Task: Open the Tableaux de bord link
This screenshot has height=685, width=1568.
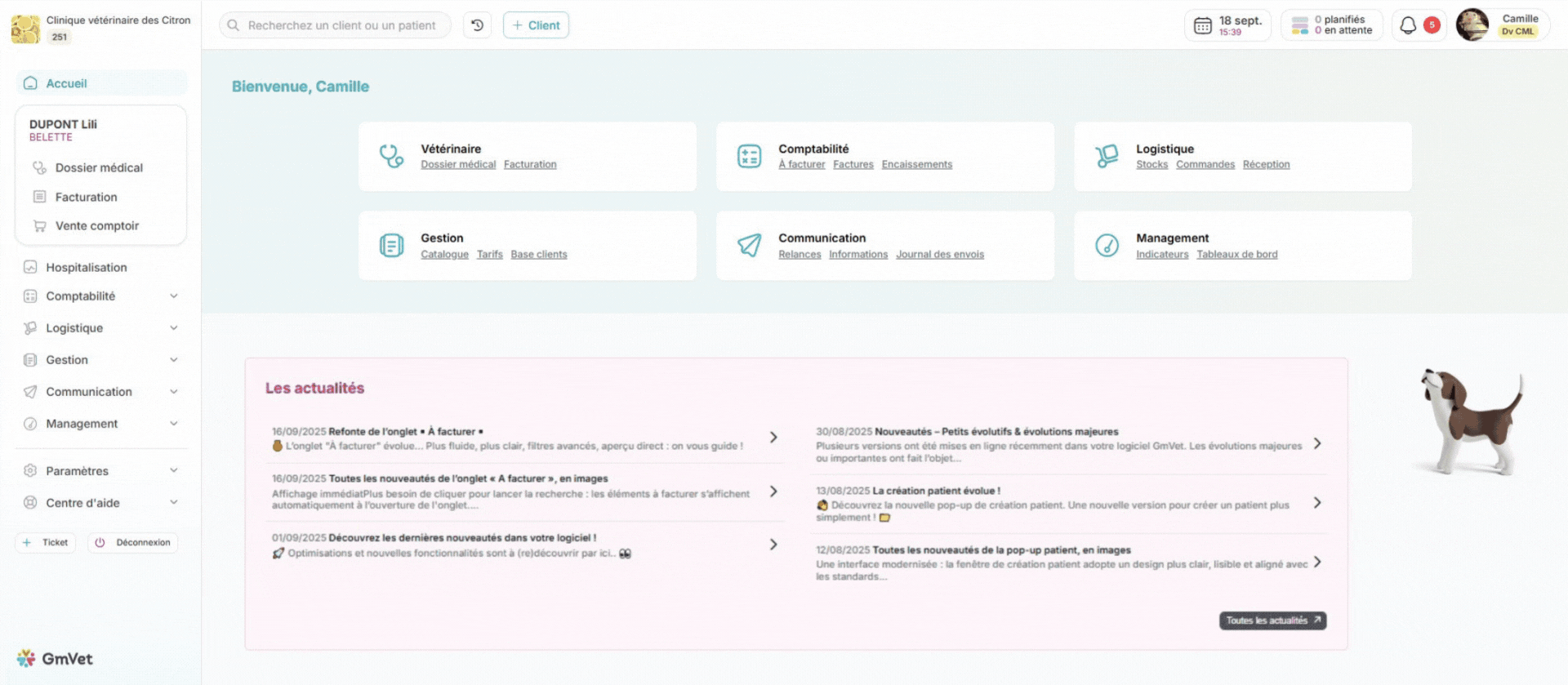Action: click(x=1236, y=255)
